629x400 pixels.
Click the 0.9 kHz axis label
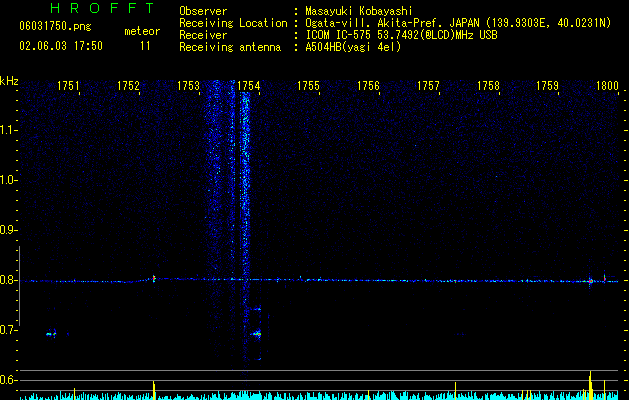point(8,230)
